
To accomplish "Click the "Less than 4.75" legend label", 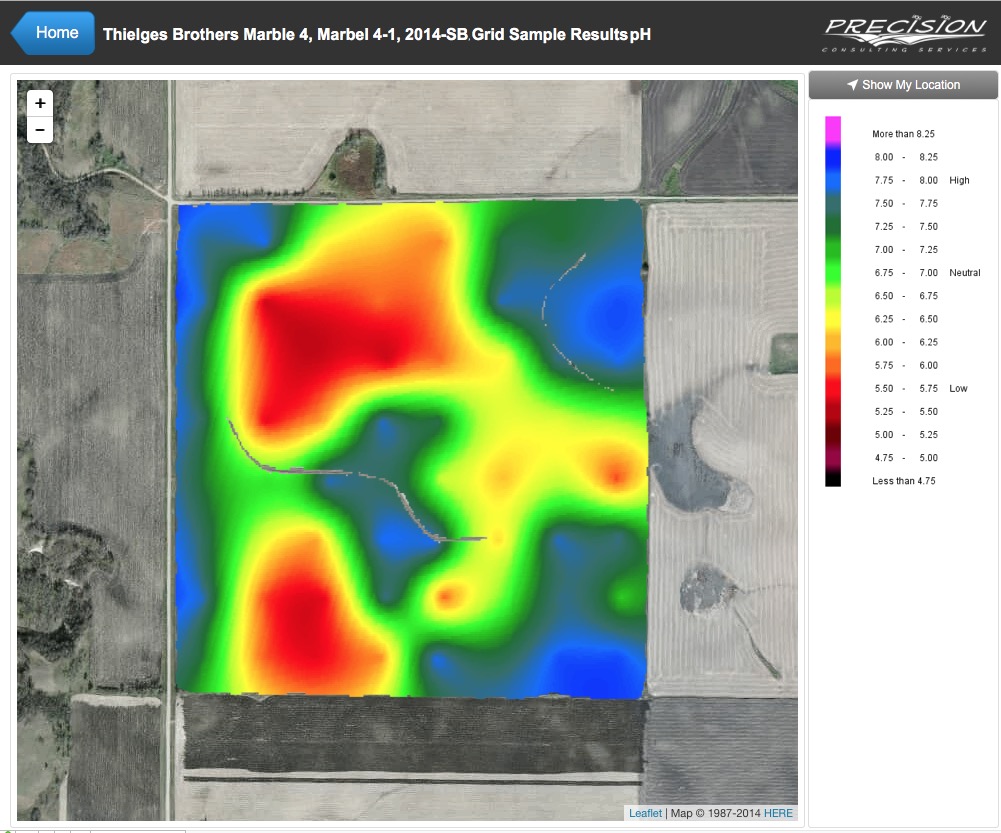I will 903,481.
